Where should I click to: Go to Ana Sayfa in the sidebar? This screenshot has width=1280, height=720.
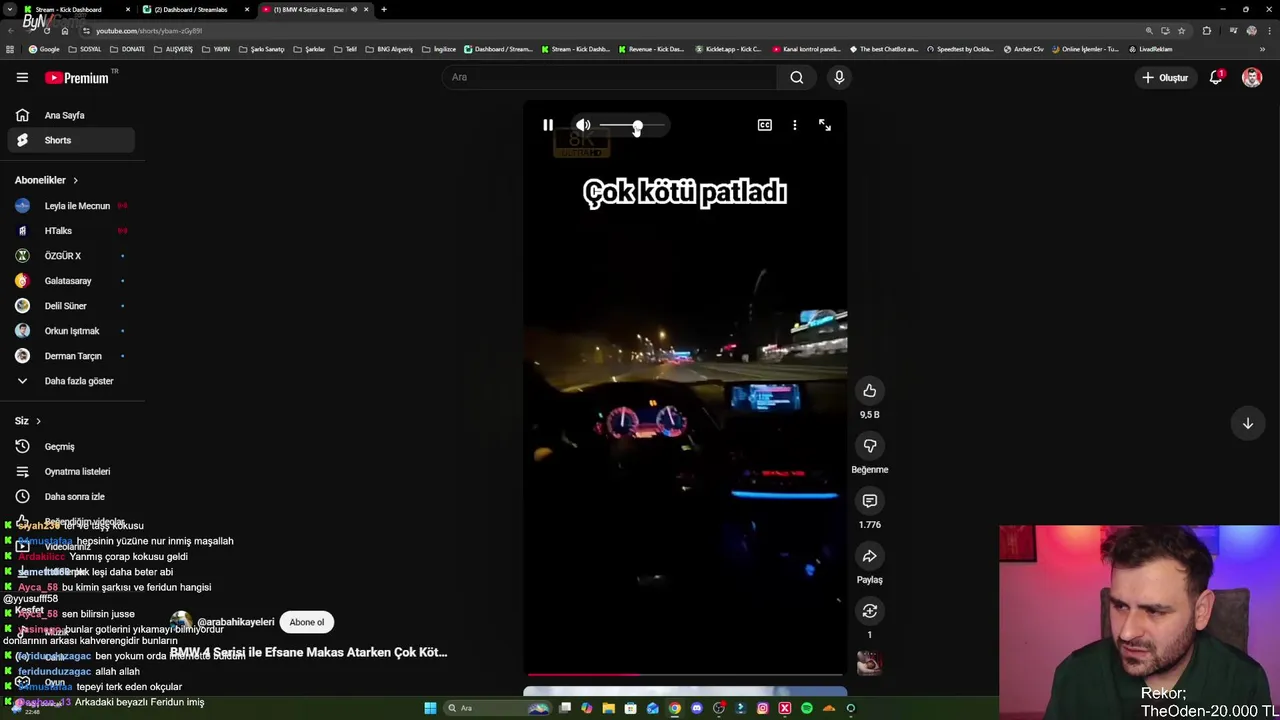[70, 115]
